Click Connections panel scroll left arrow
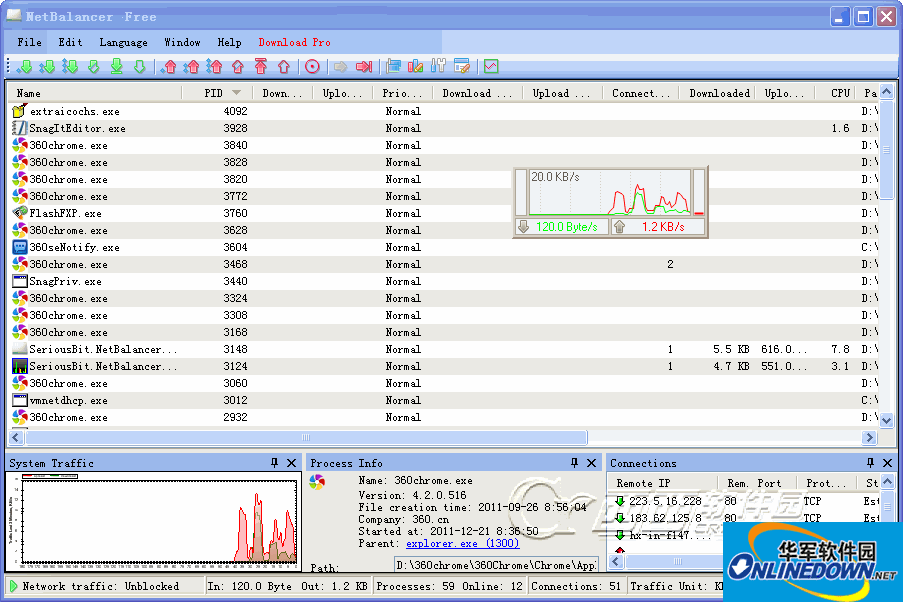The height and width of the screenshot is (602, 903). point(616,561)
